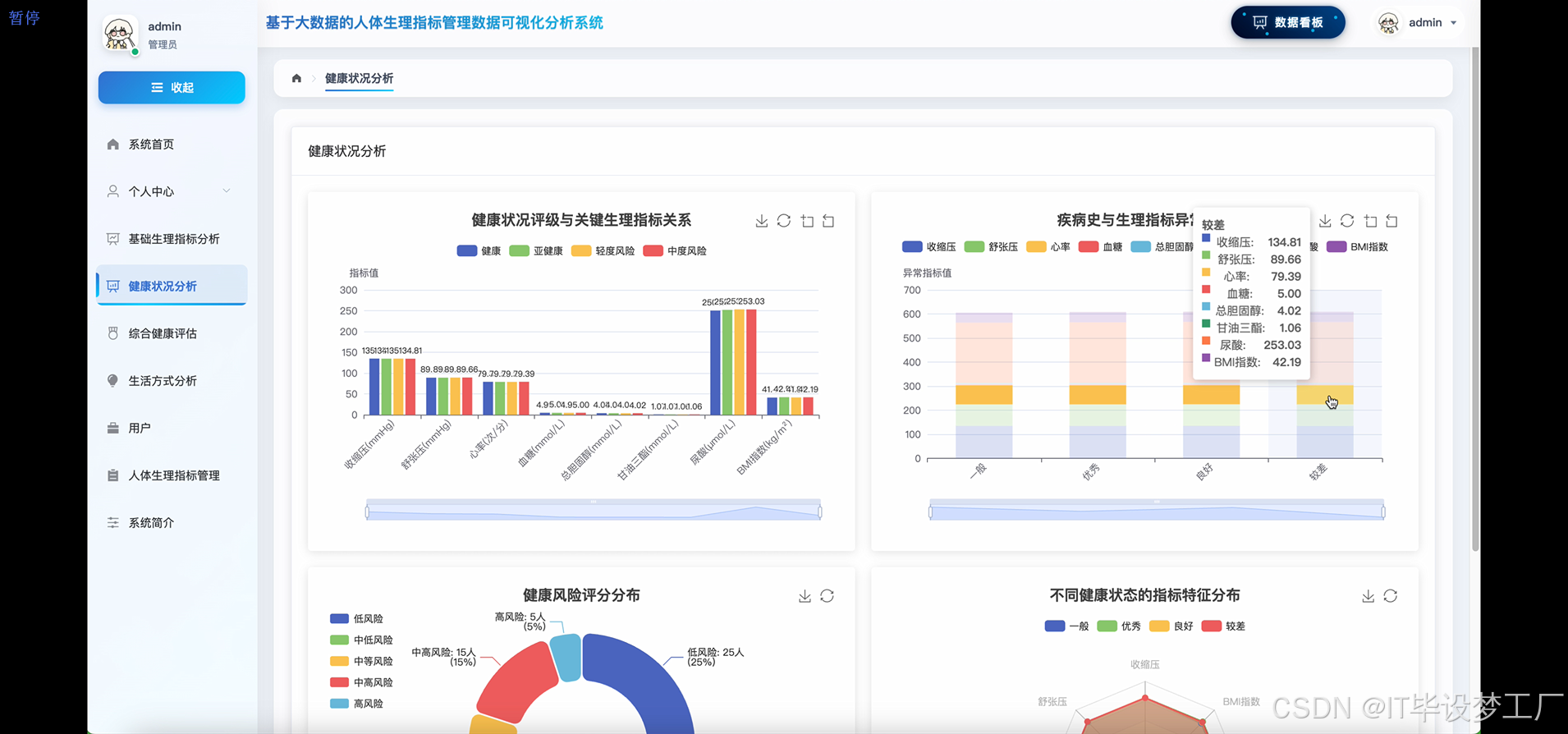
Task: Click the 基础生理指标分析 menu icon
Action: (x=113, y=239)
